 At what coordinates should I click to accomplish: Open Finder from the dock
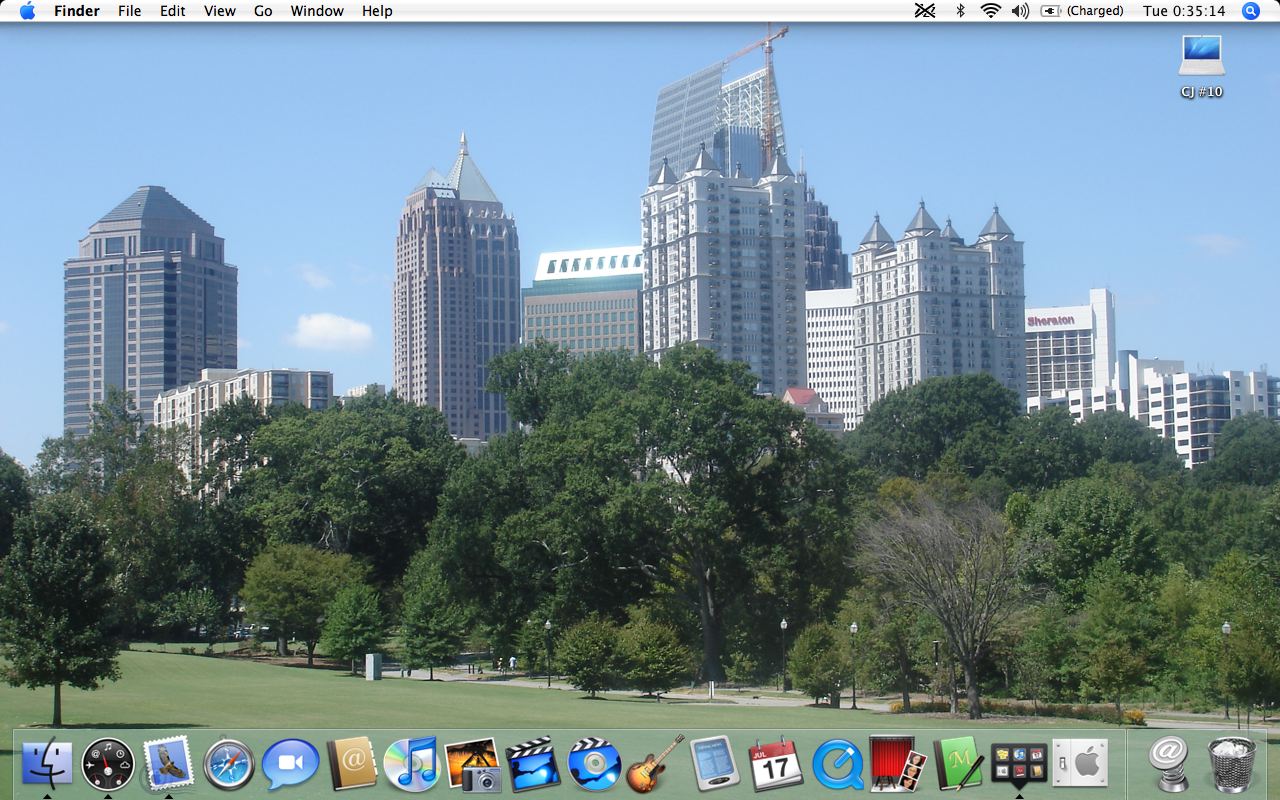(x=47, y=764)
